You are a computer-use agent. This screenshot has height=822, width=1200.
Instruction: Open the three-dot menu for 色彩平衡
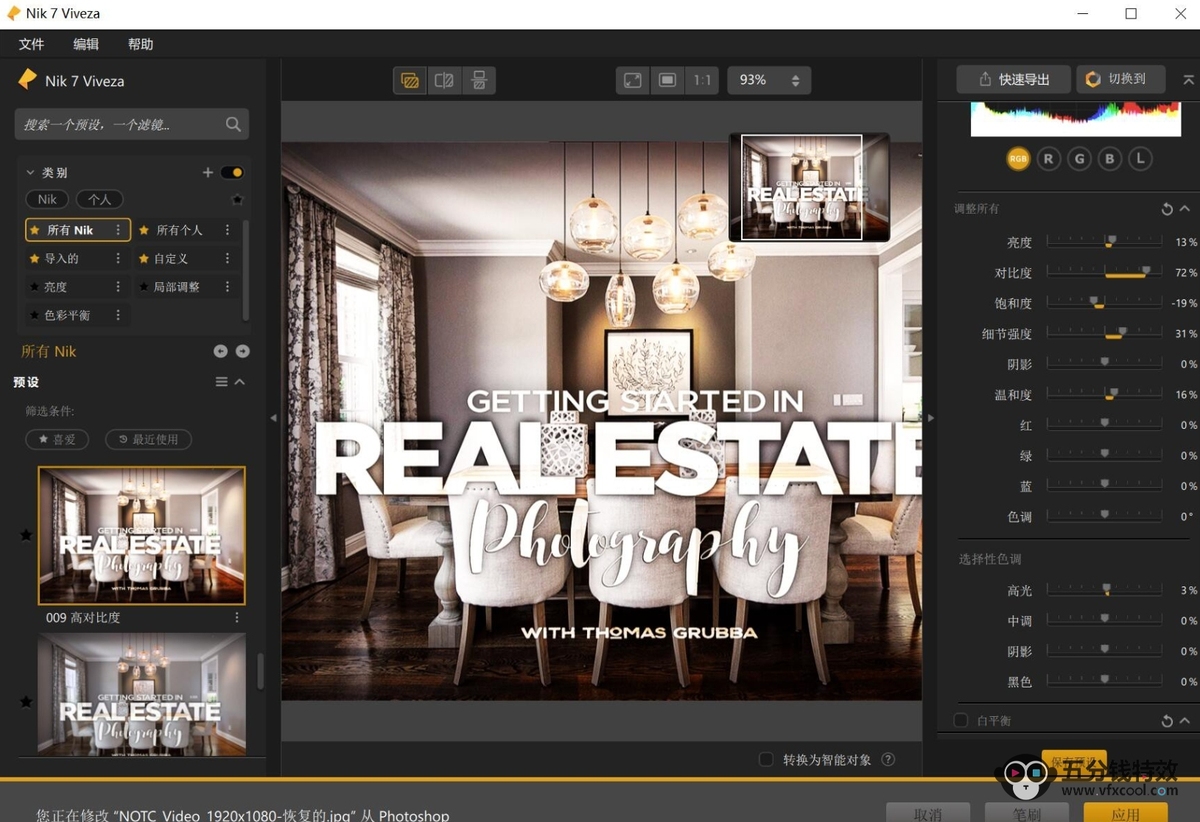[118, 315]
